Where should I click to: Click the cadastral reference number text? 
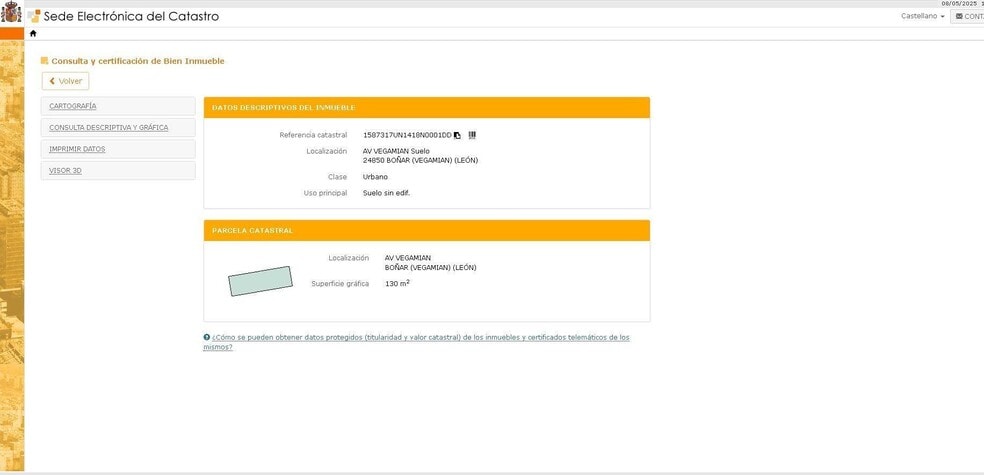407,135
